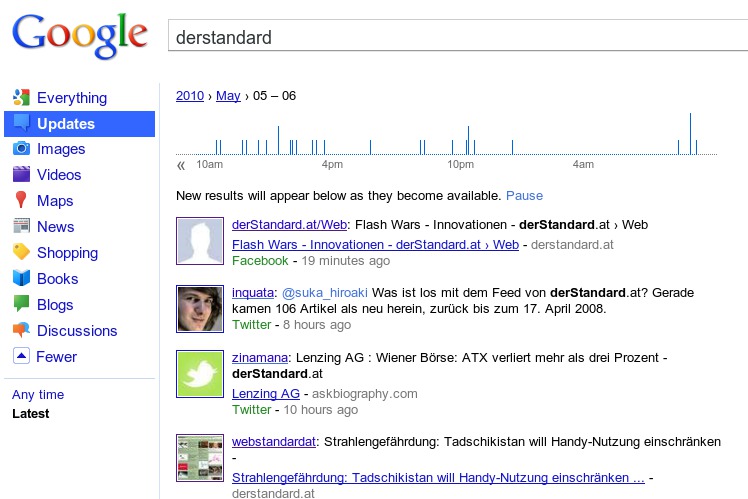Image resolution: width=748 pixels, height=499 pixels.
Task: Open Blogs results
Action: pos(55,305)
